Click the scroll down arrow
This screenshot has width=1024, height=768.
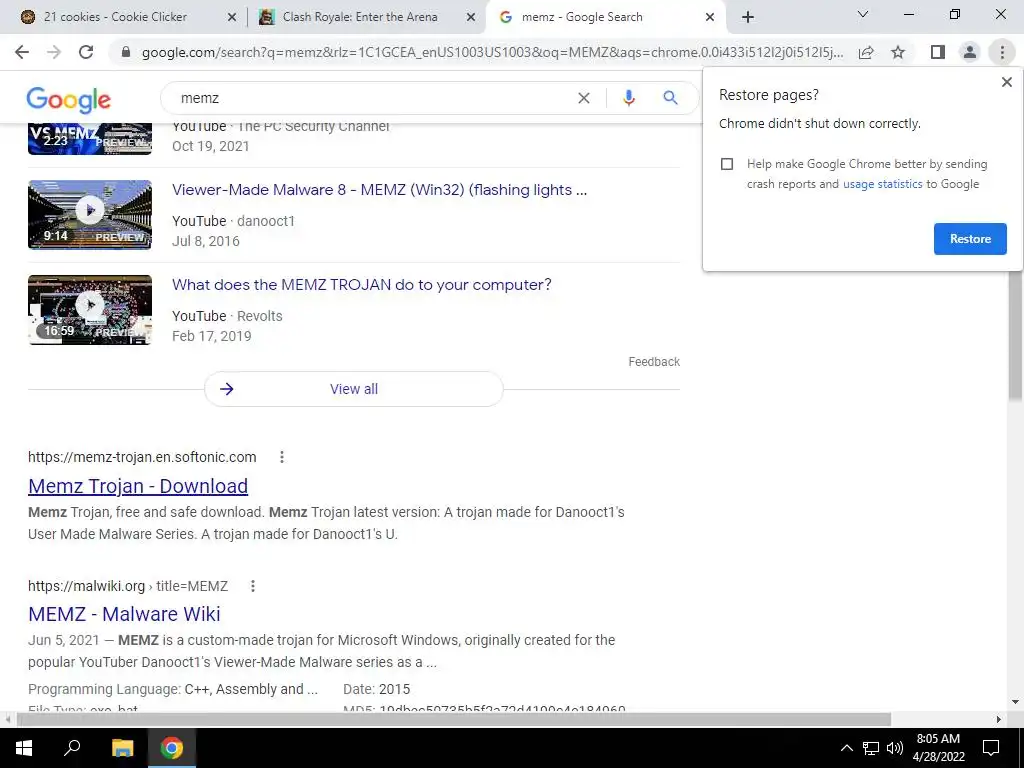click(1015, 702)
